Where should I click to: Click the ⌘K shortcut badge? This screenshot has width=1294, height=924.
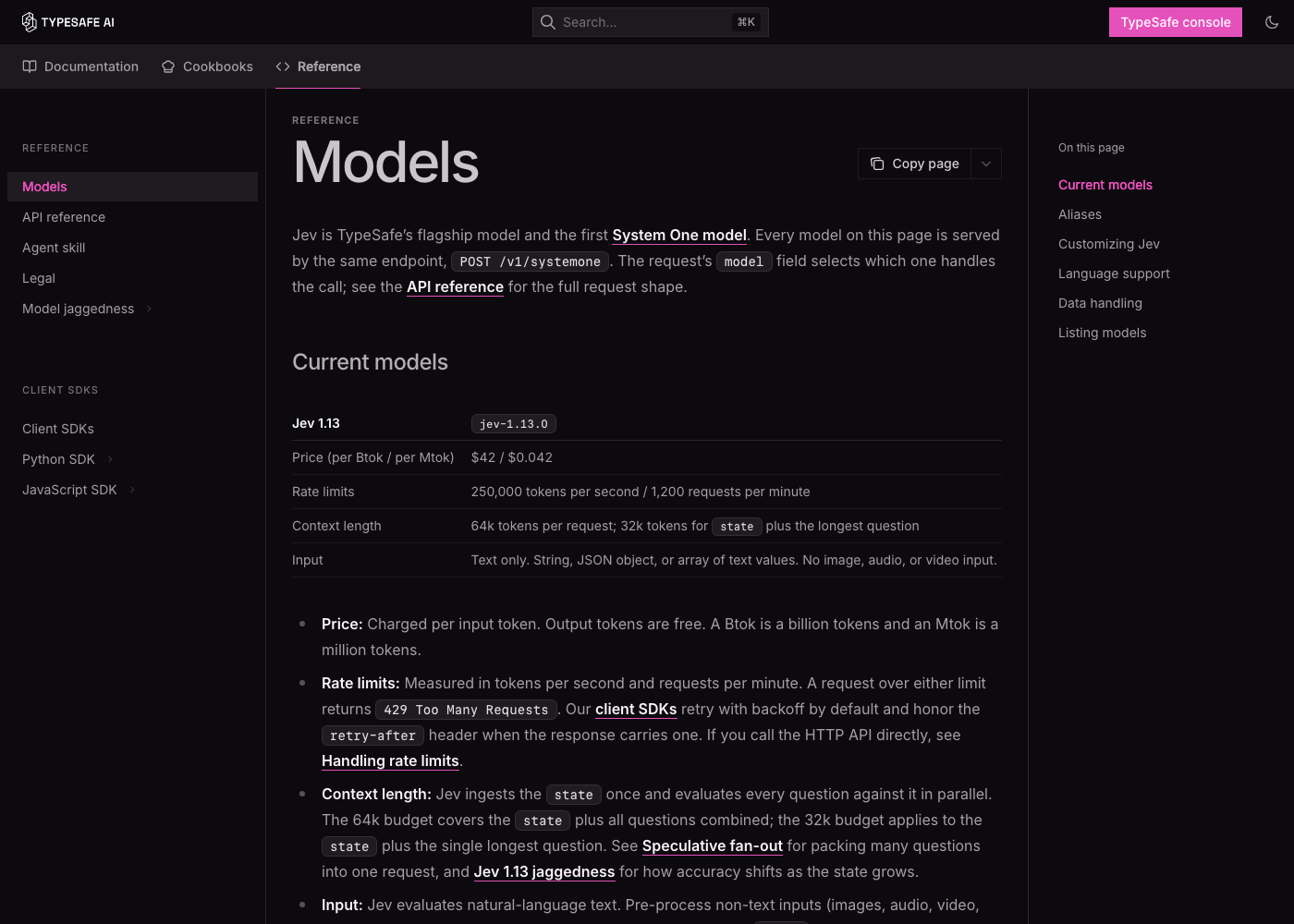click(746, 22)
